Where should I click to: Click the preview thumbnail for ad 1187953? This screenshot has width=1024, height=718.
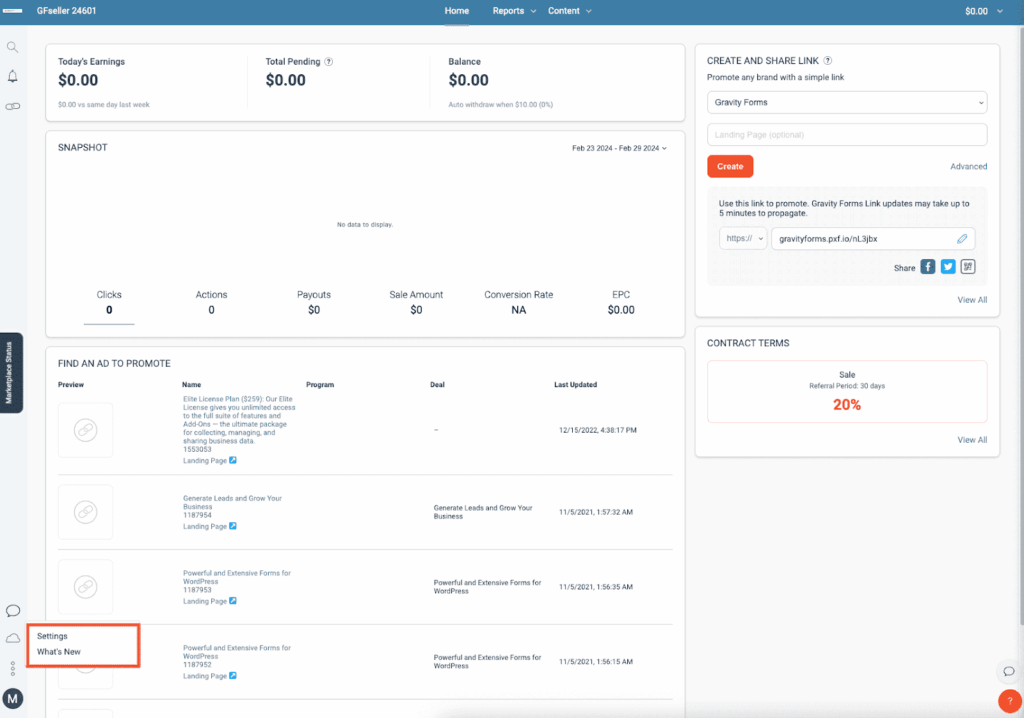coord(86,587)
